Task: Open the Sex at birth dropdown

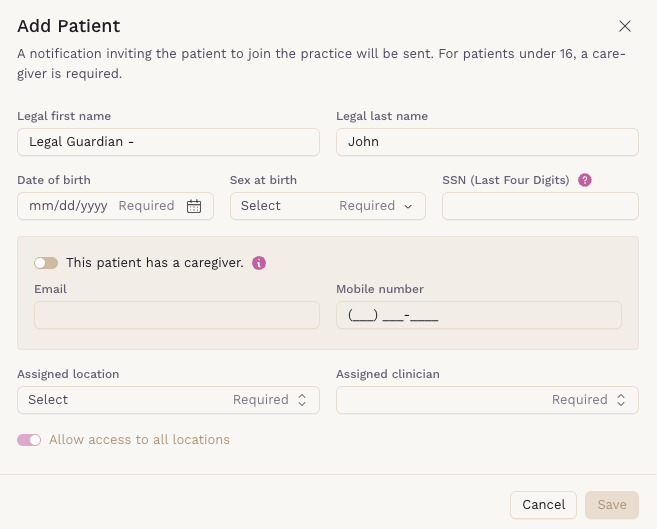Action: pyautogui.click(x=327, y=206)
